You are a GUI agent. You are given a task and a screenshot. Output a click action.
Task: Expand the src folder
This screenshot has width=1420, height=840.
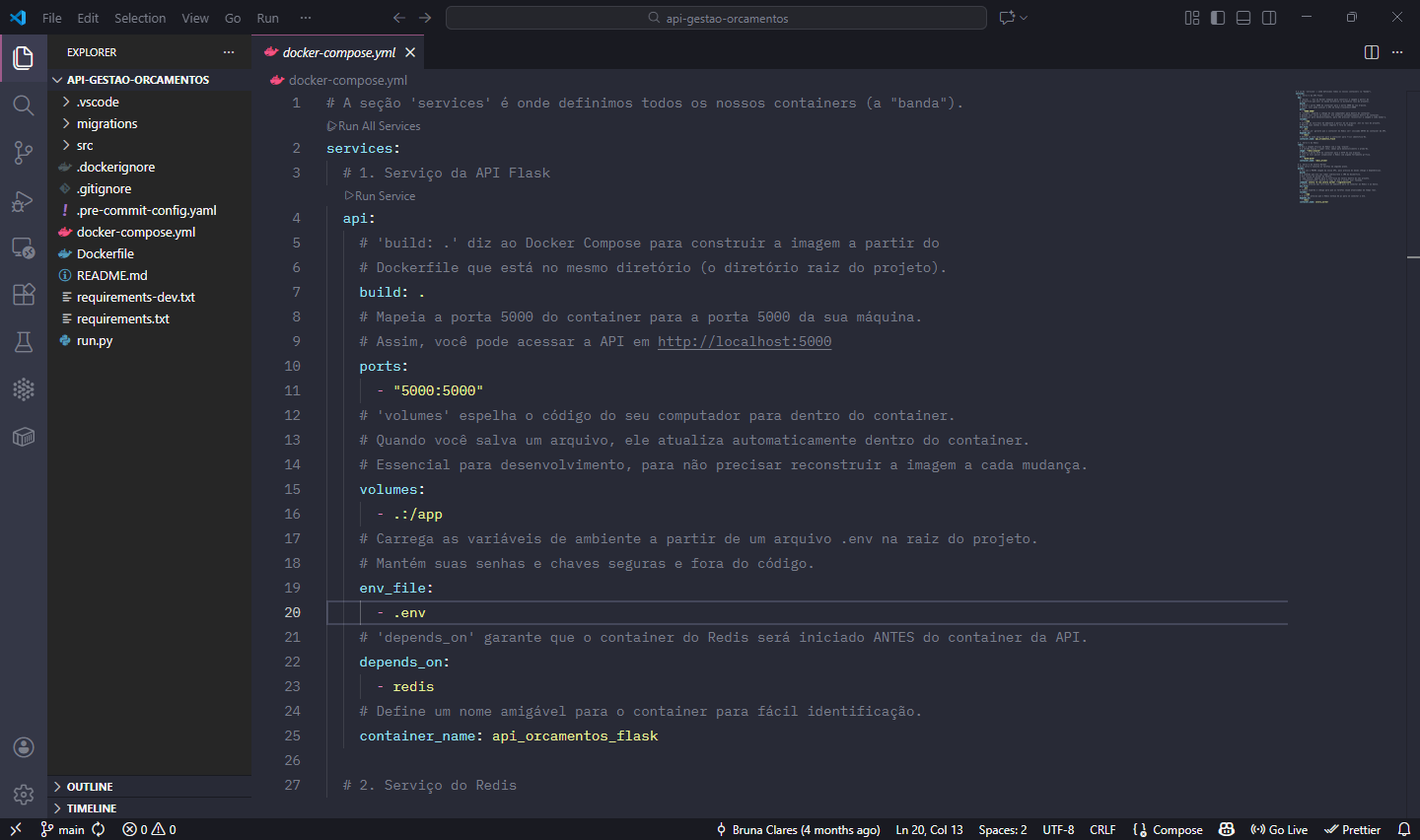(85, 144)
